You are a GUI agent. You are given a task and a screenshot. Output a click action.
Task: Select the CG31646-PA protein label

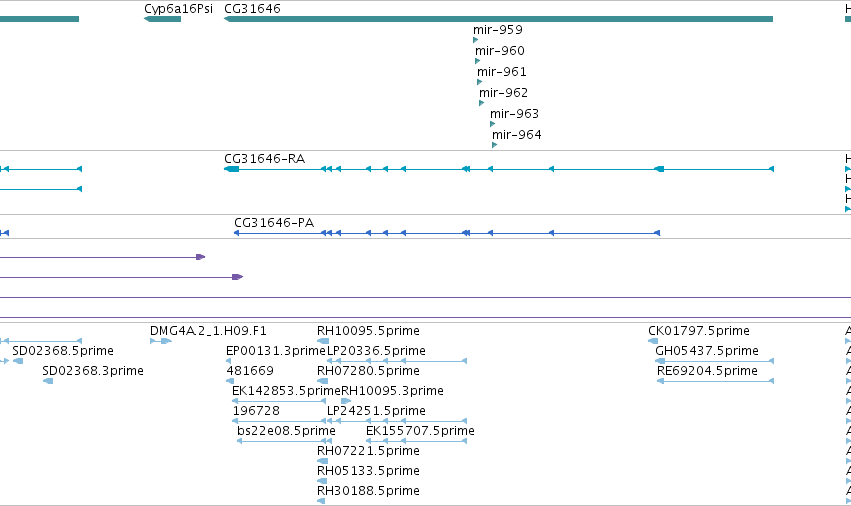pyautogui.click(x=274, y=223)
